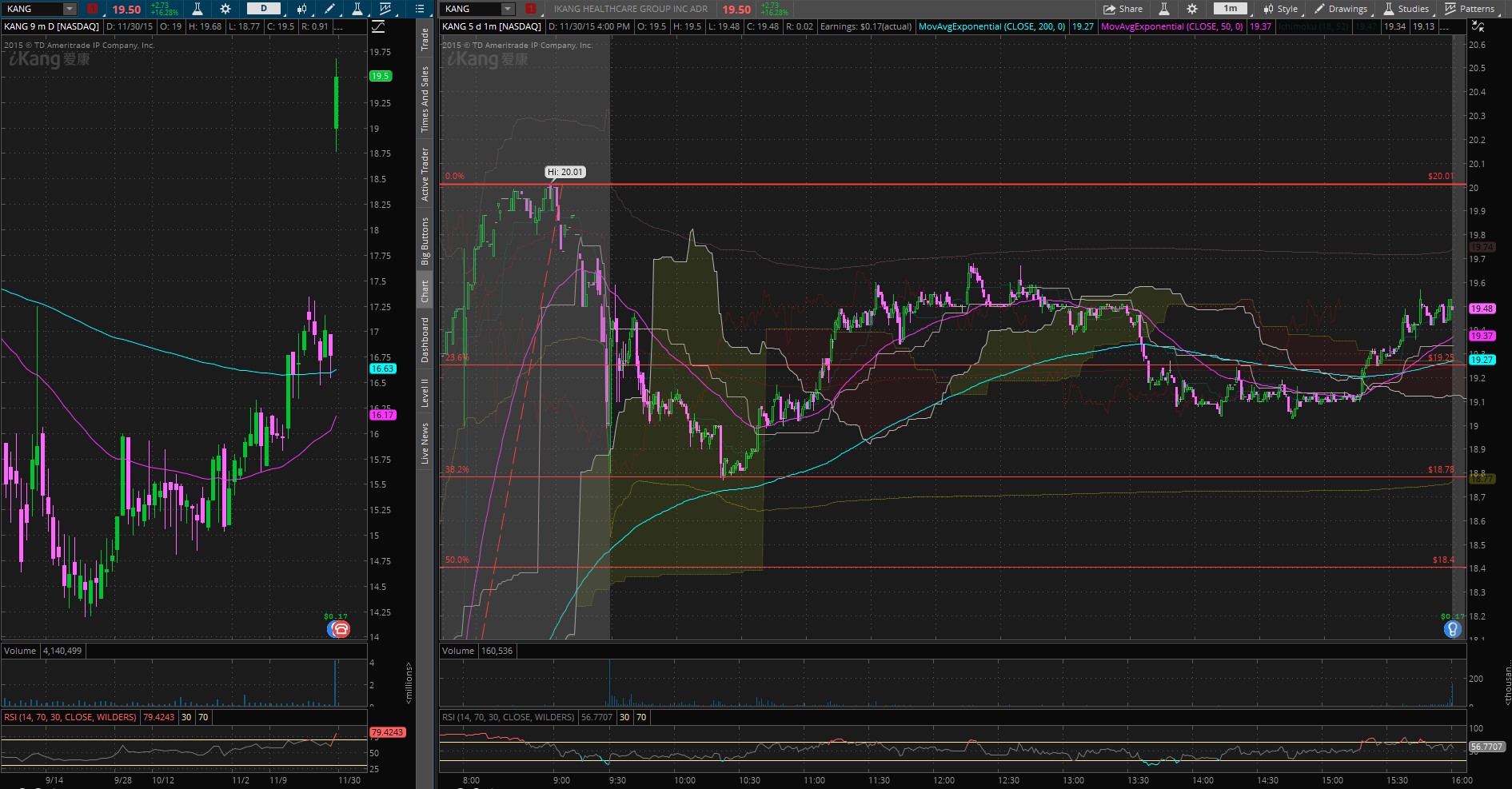The width and height of the screenshot is (1512, 789).
Task: Click right chart RSI Wilders study label
Action: (508, 717)
